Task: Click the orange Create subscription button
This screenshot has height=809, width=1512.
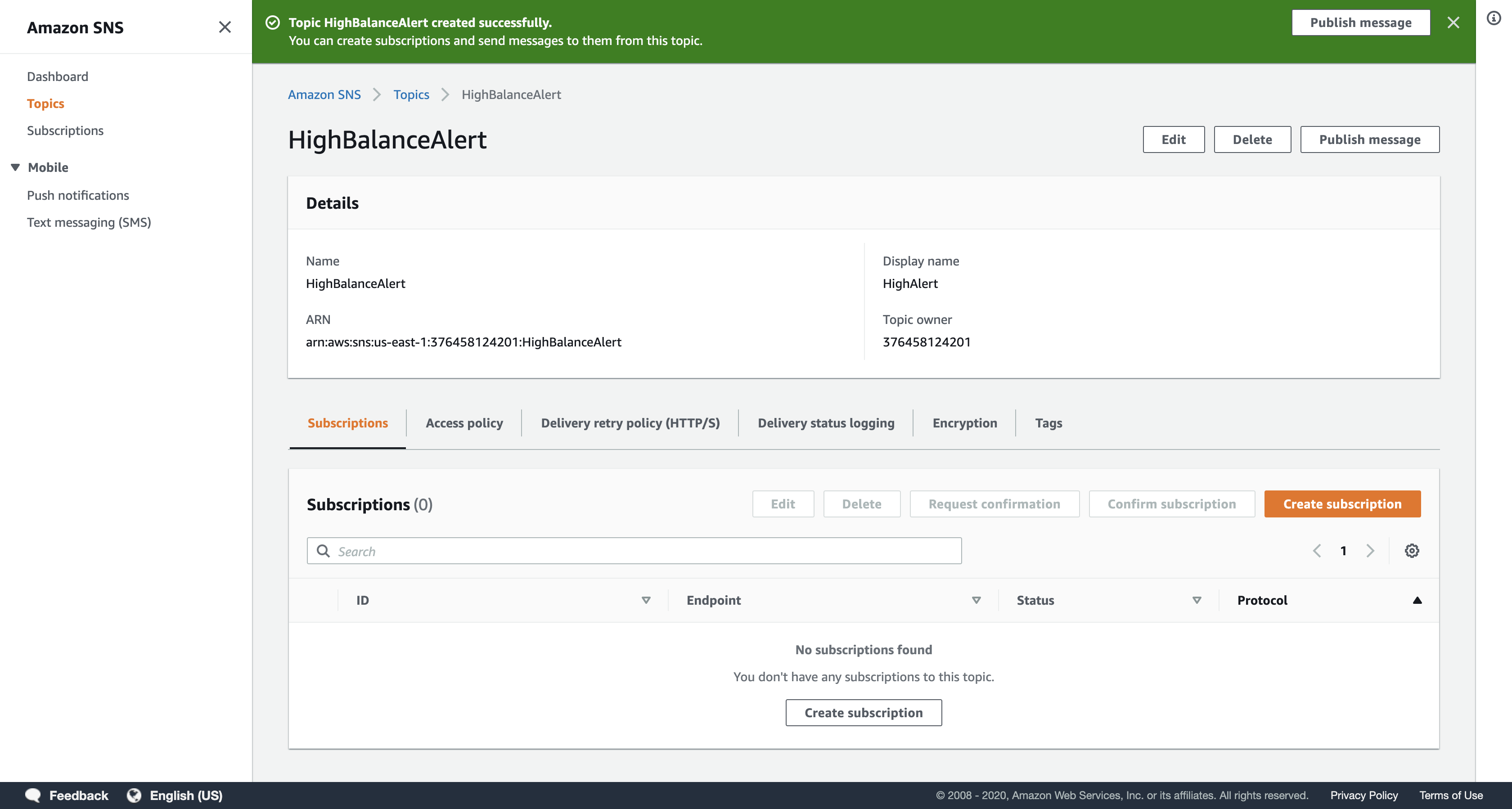Action: (1342, 504)
